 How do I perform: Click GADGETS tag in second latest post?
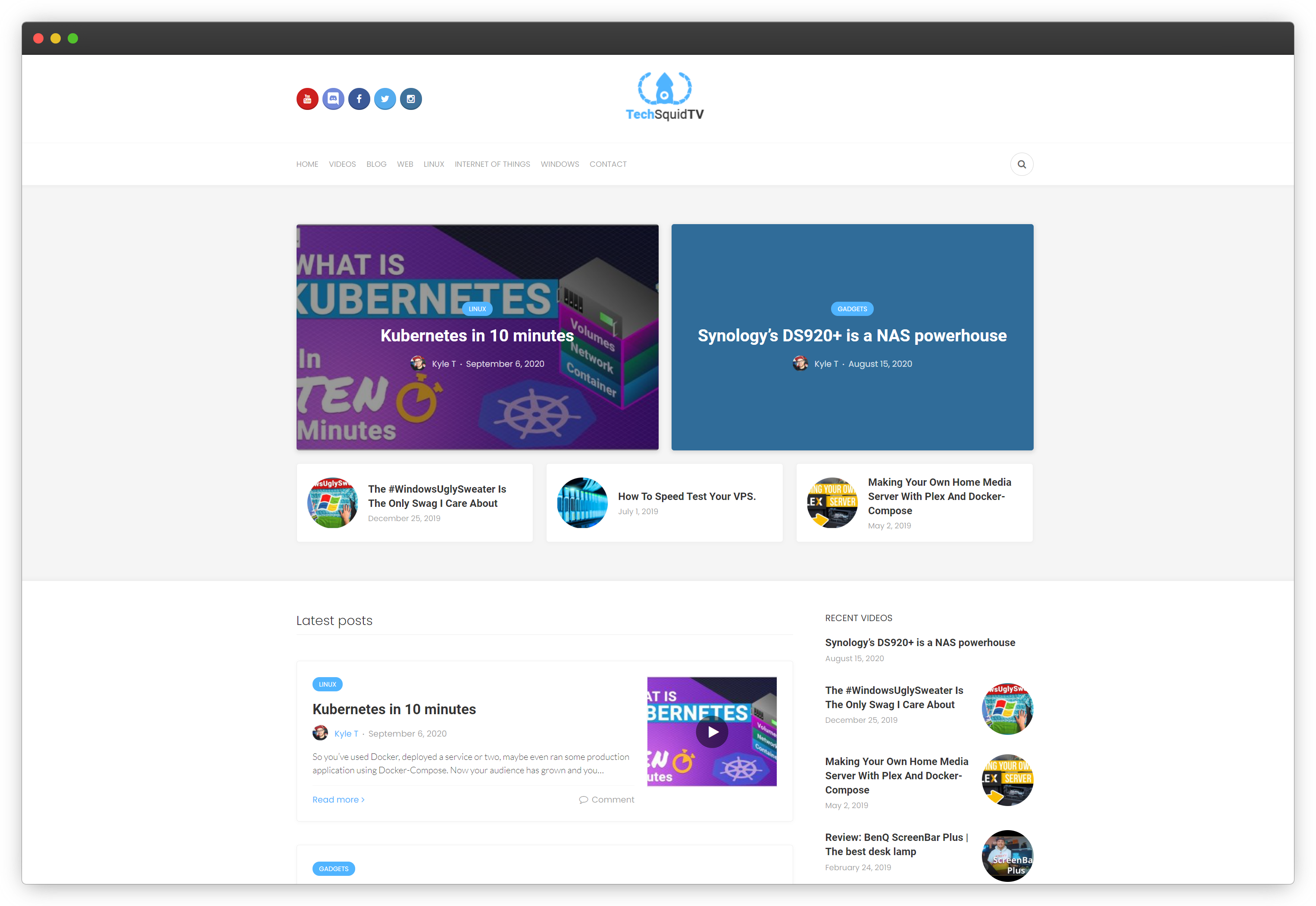(334, 869)
